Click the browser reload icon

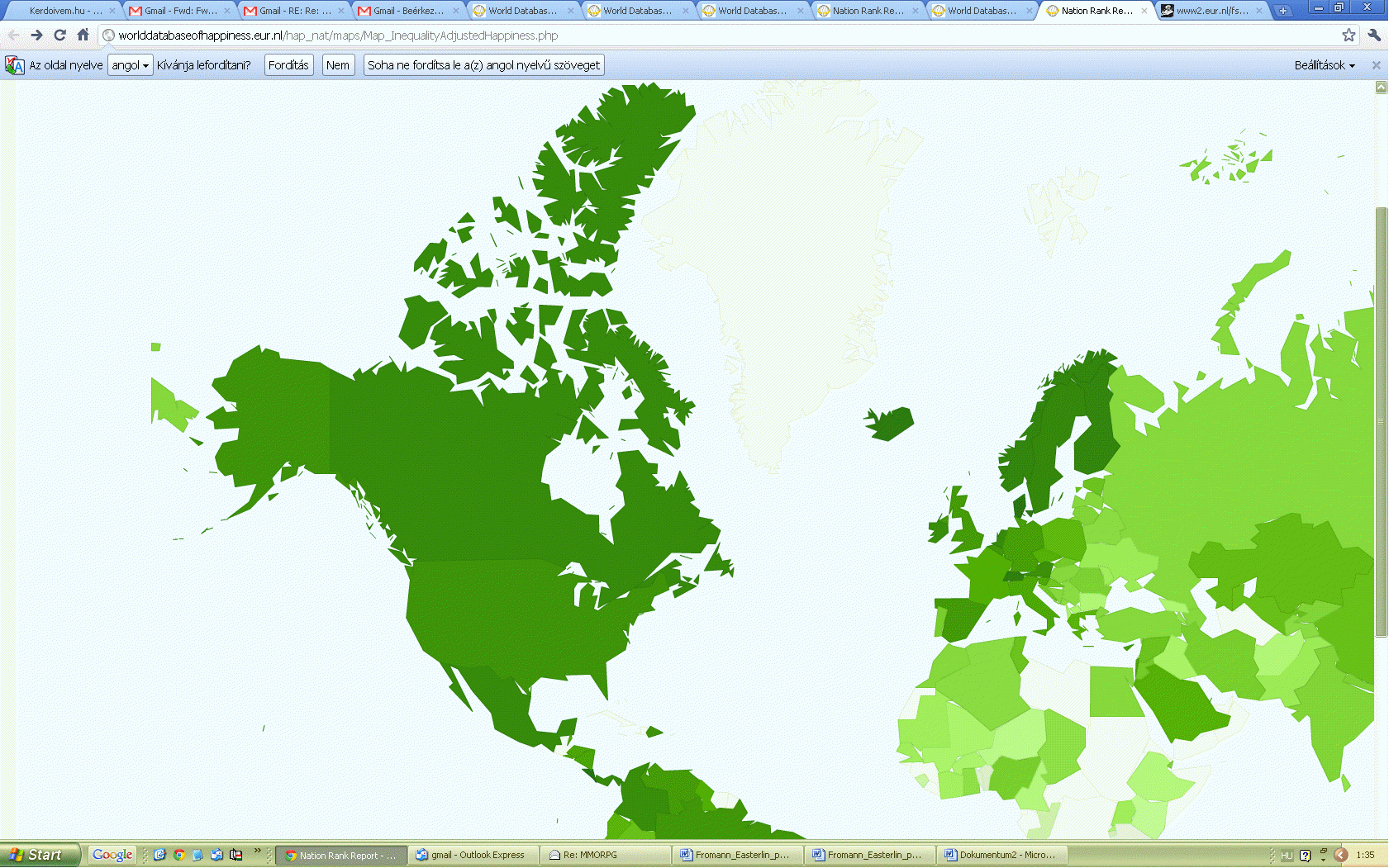[x=59, y=35]
